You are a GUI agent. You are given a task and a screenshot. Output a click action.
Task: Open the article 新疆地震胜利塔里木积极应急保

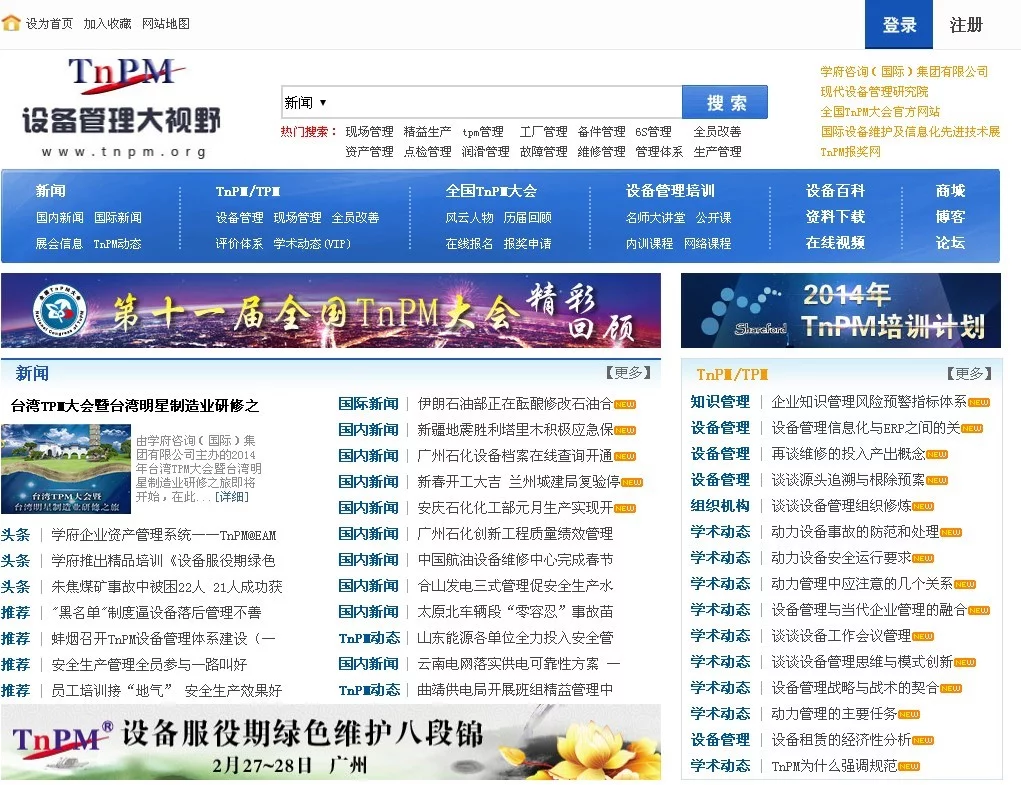[x=515, y=430]
